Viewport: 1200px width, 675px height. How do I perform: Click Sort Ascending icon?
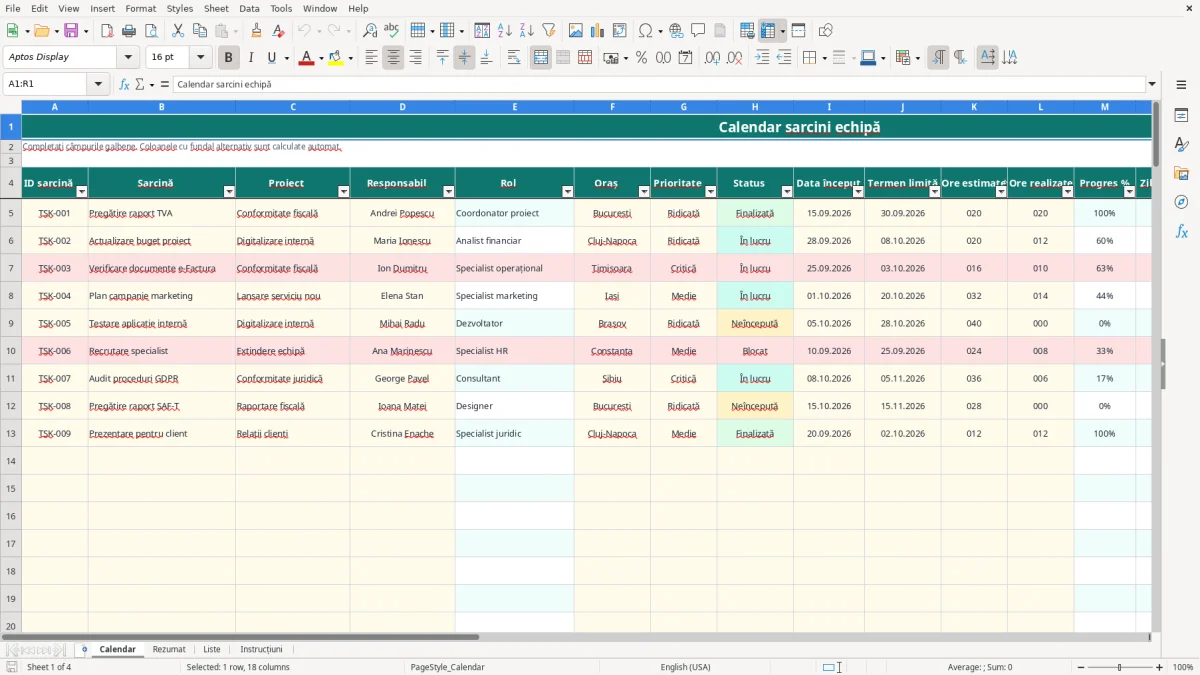(504, 31)
